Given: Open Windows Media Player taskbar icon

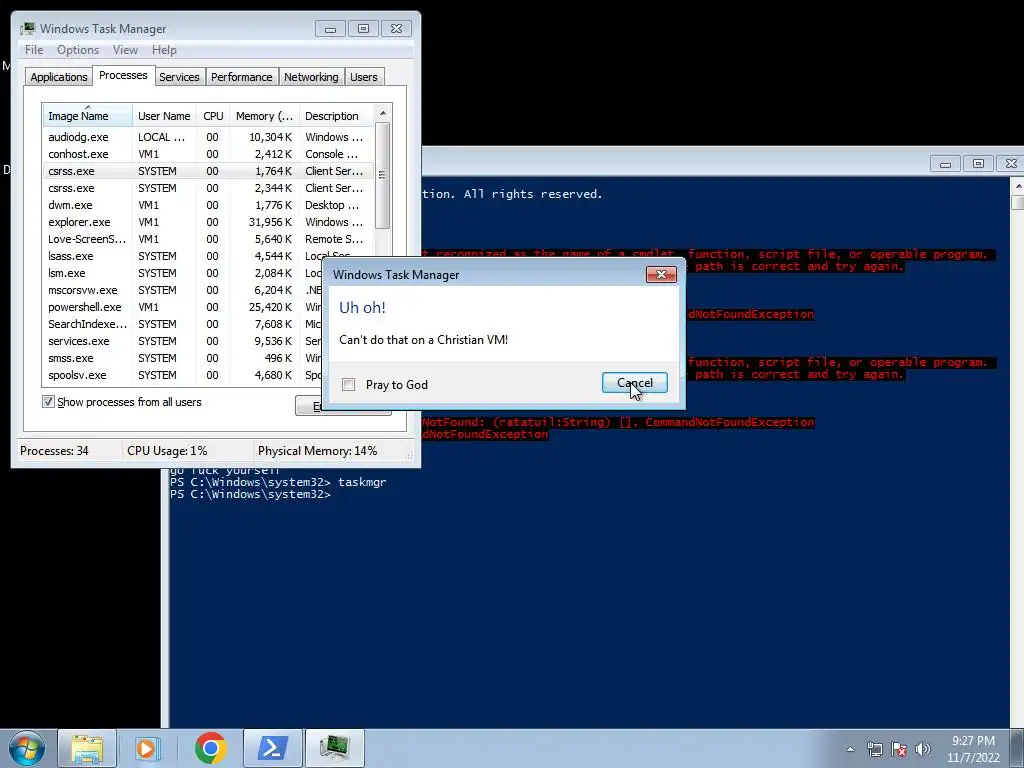Looking at the screenshot, I should point(146,748).
